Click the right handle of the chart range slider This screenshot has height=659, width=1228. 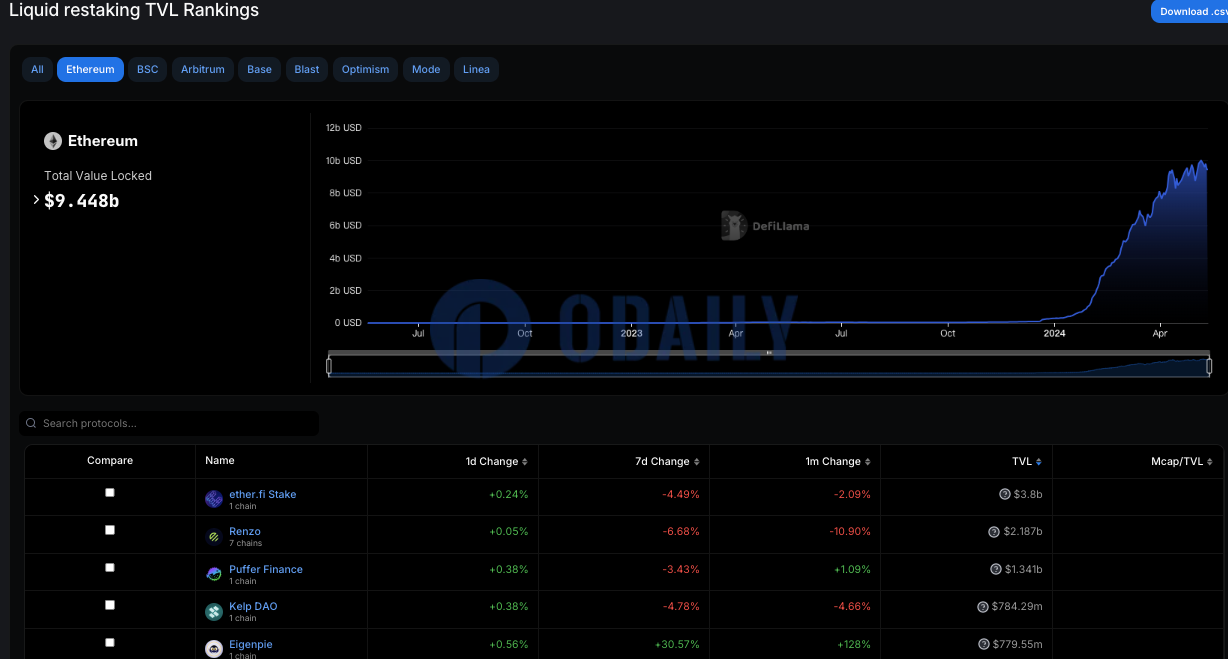pos(1209,367)
